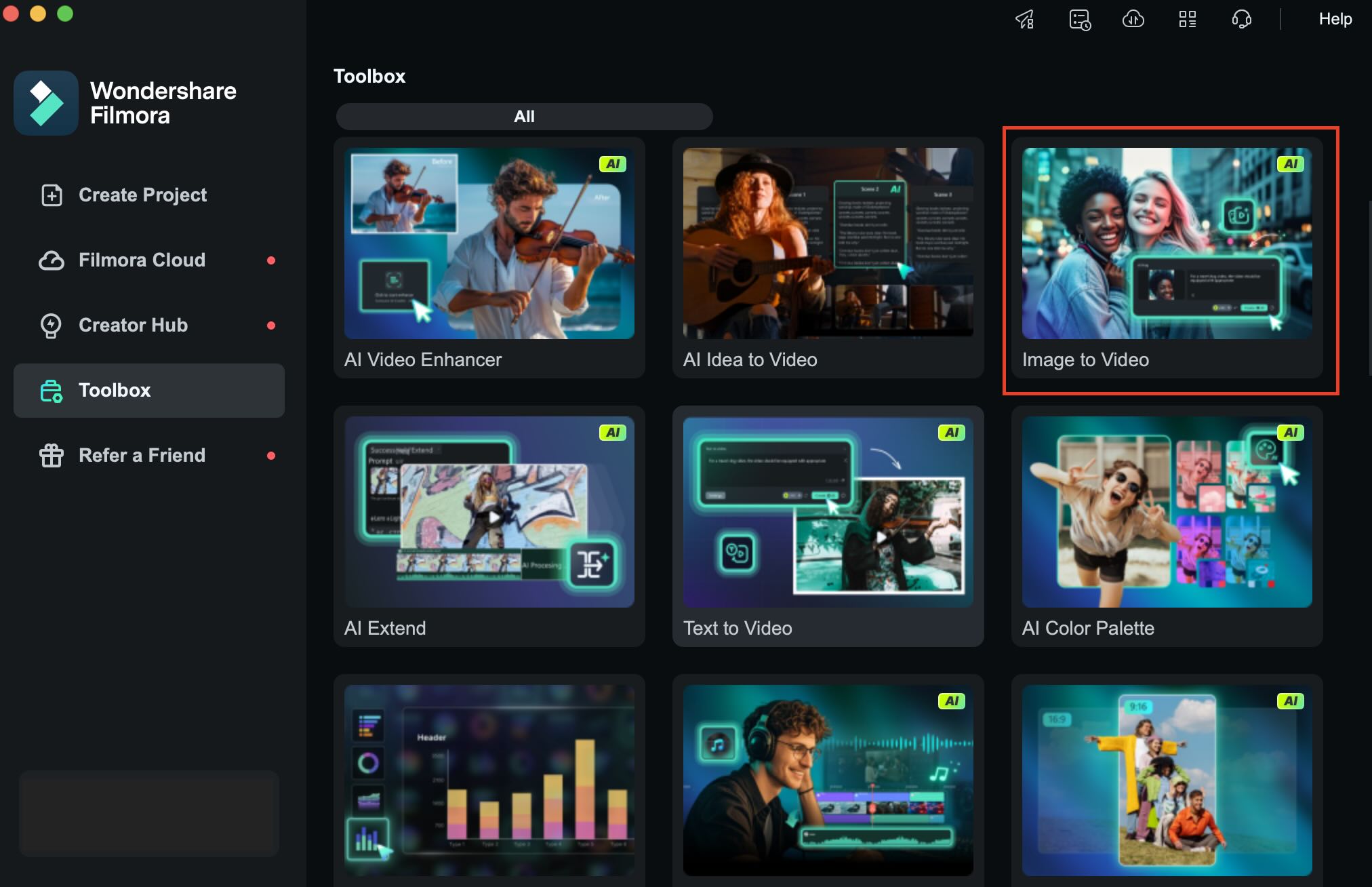Image resolution: width=1372 pixels, height=887 pixels.
Task: Select the All filter tab
Action: tap(523, 116)
